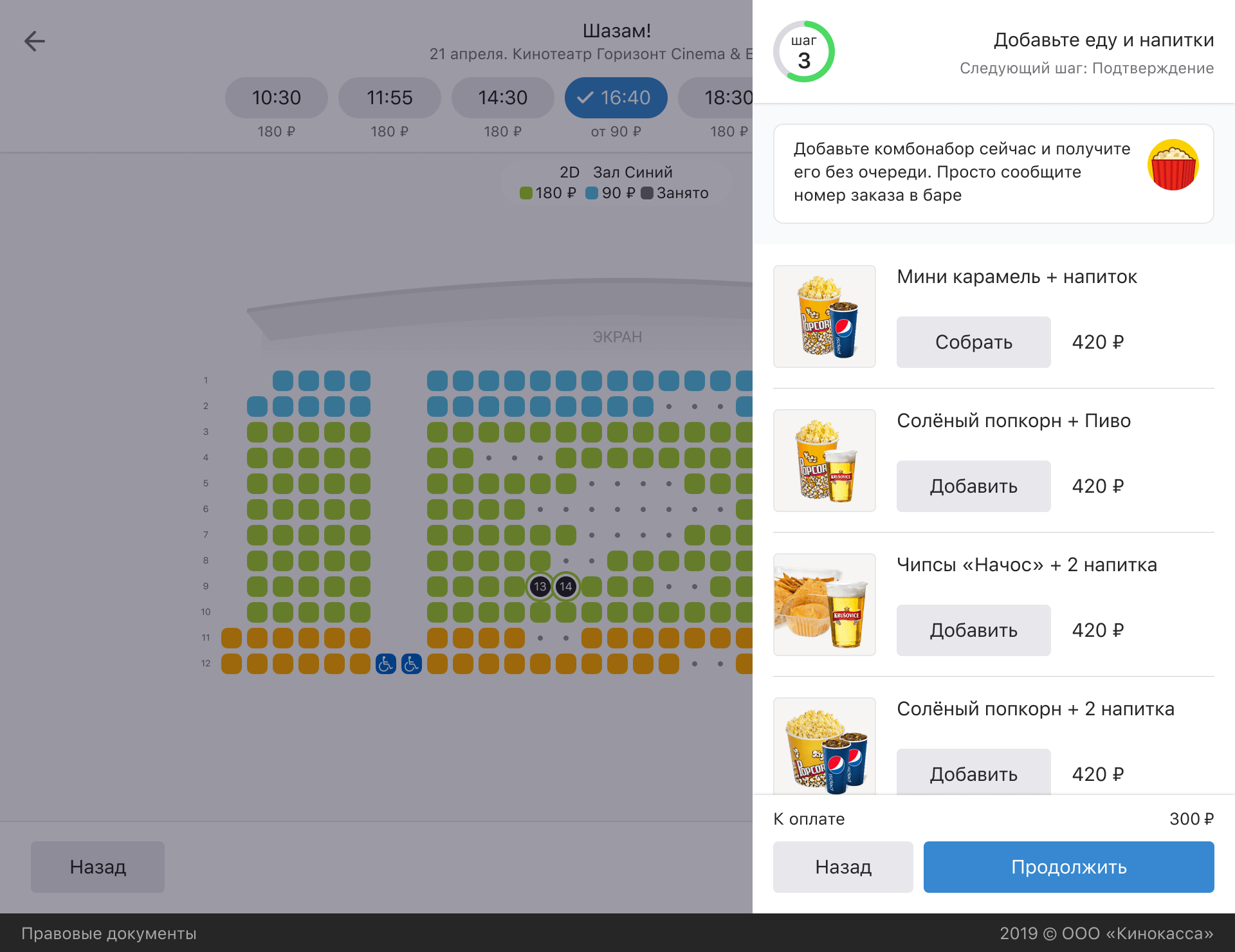The width and height of the screenshot is (1235, 952).
Task: Click the green 180 ₽ legend swatch
Action: [x=526, y=193]
